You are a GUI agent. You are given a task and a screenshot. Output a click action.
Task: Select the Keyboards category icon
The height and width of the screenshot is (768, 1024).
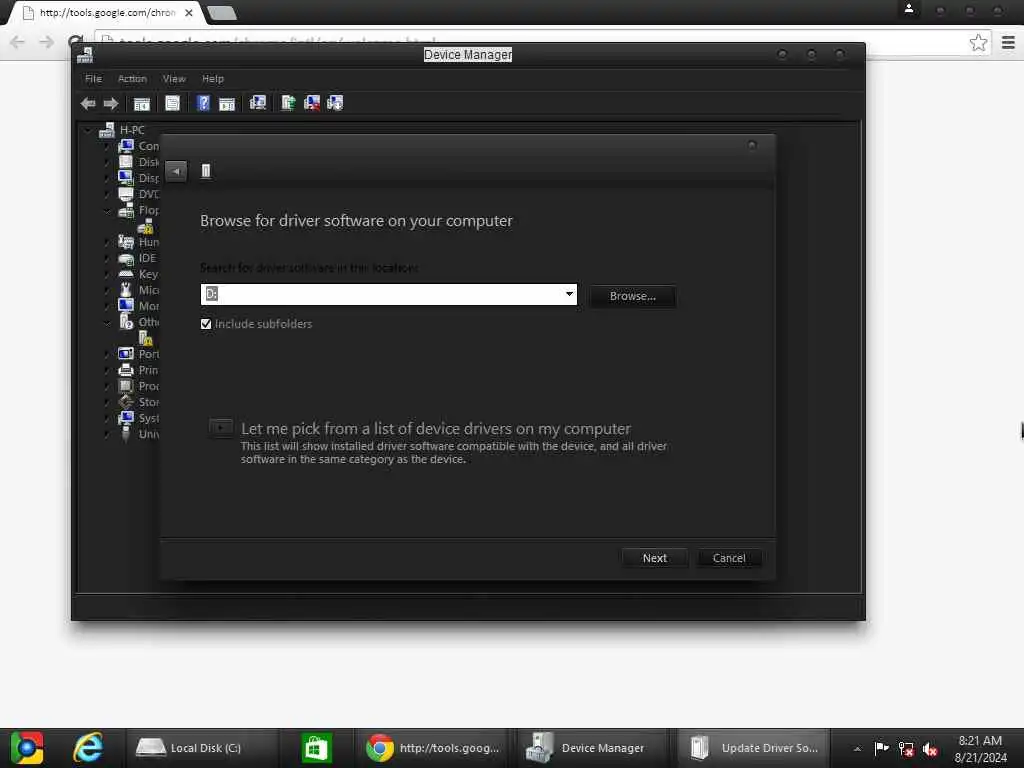(126, 274)
